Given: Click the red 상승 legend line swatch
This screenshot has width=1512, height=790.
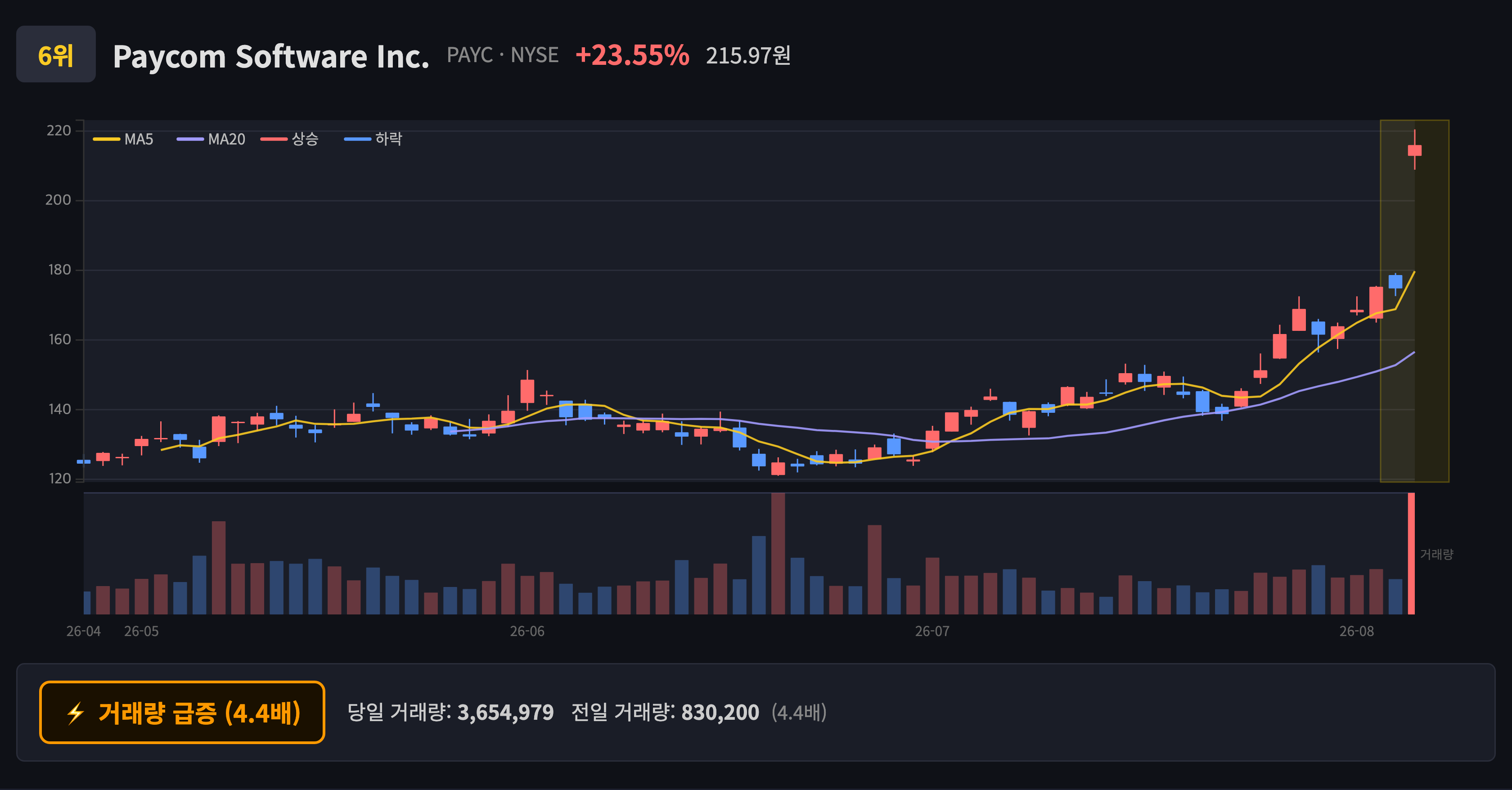Looking at the screenshot, I should tap(274, 139).
